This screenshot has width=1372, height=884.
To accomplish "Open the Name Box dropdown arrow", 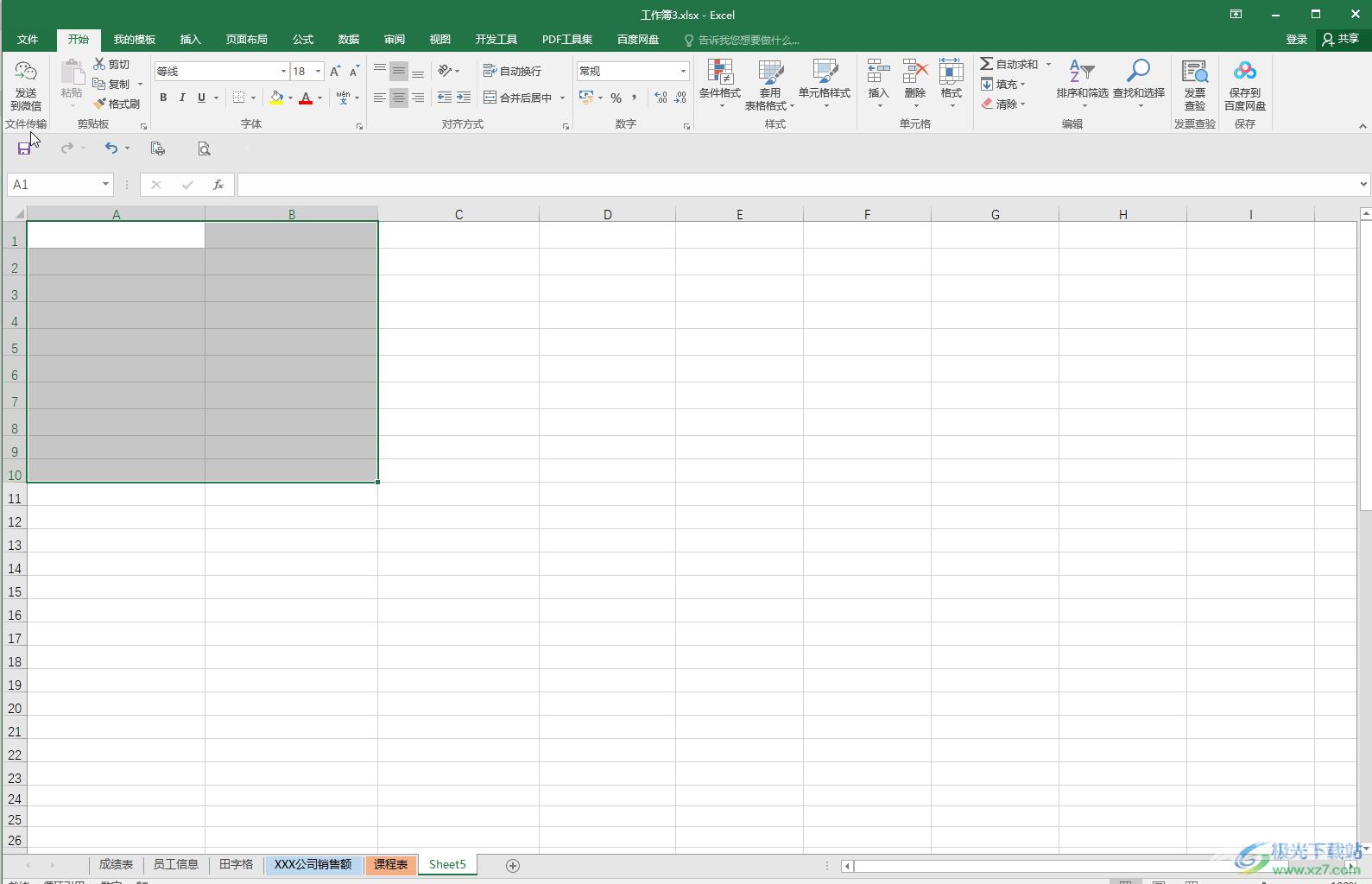I will tap(105, 185).
